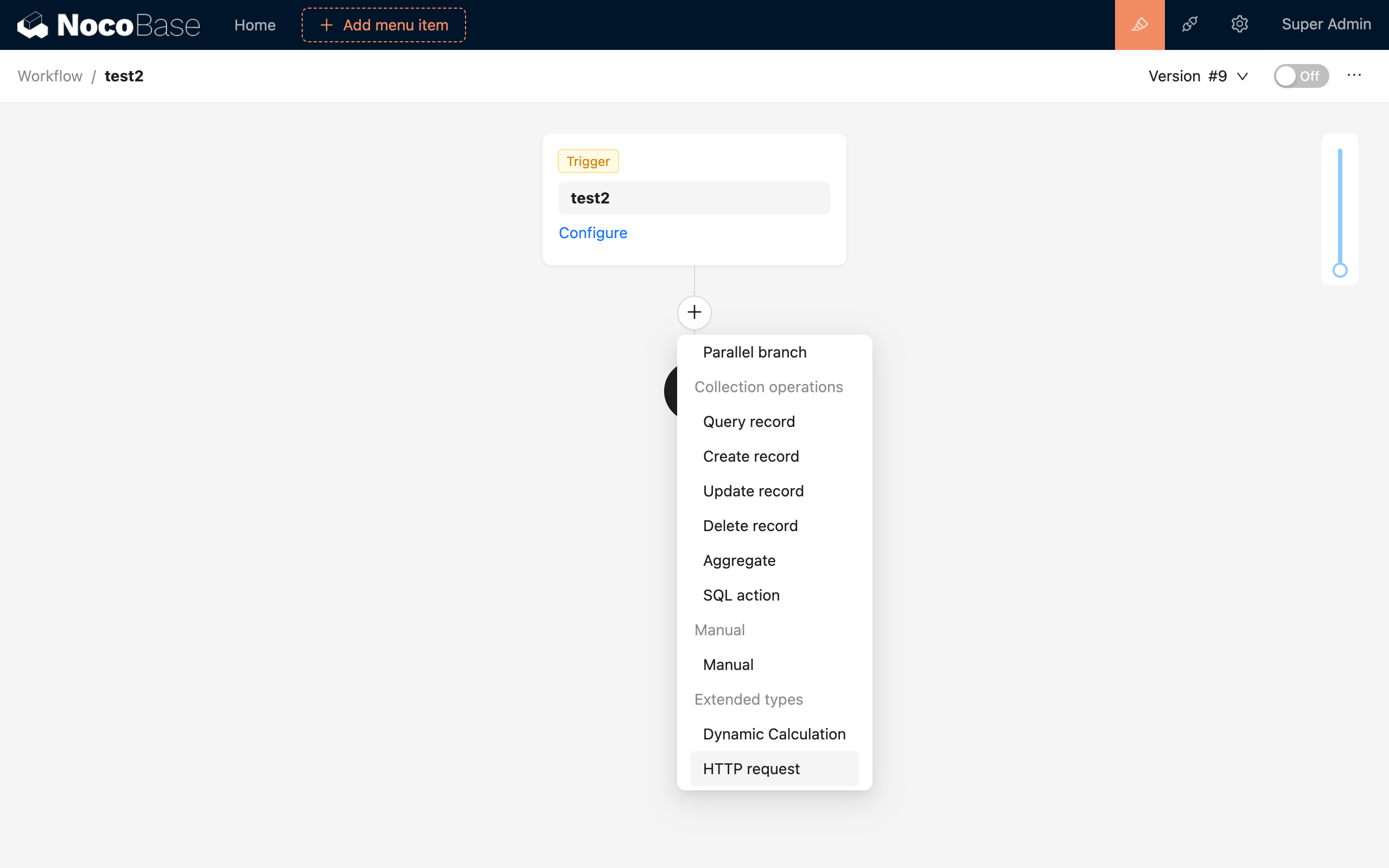Viewport: 1389px width, 868px height.
Task: Select Update record from the menu
Action: [753, 491]
